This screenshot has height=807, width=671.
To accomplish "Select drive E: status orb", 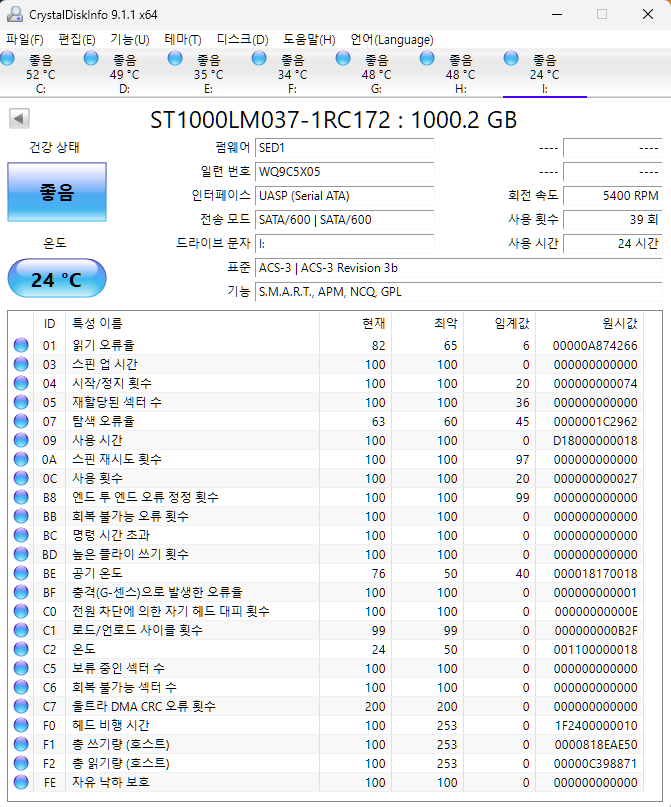I will coord(175,59).
